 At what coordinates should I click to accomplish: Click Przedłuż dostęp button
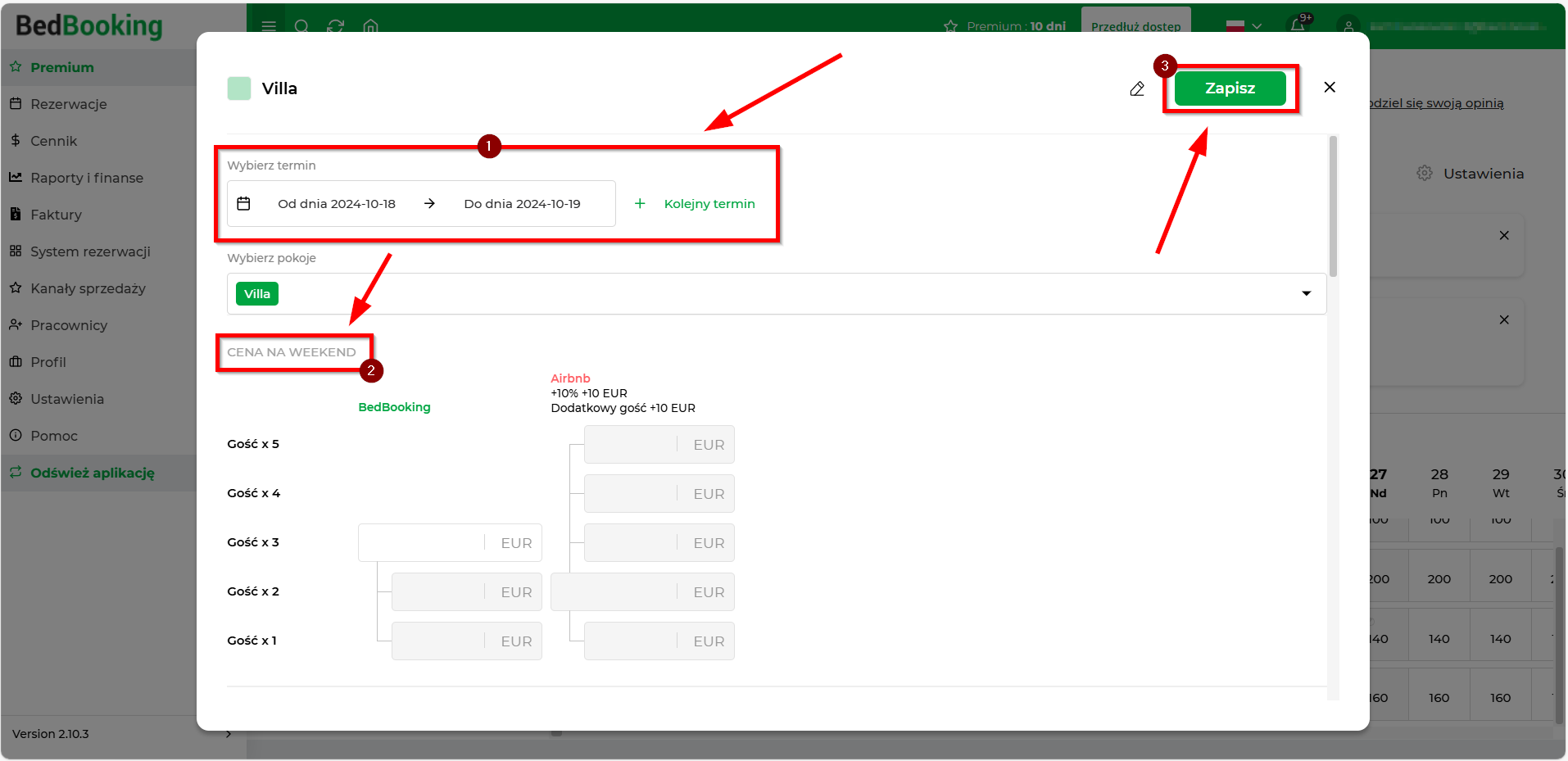[1135, 25]
